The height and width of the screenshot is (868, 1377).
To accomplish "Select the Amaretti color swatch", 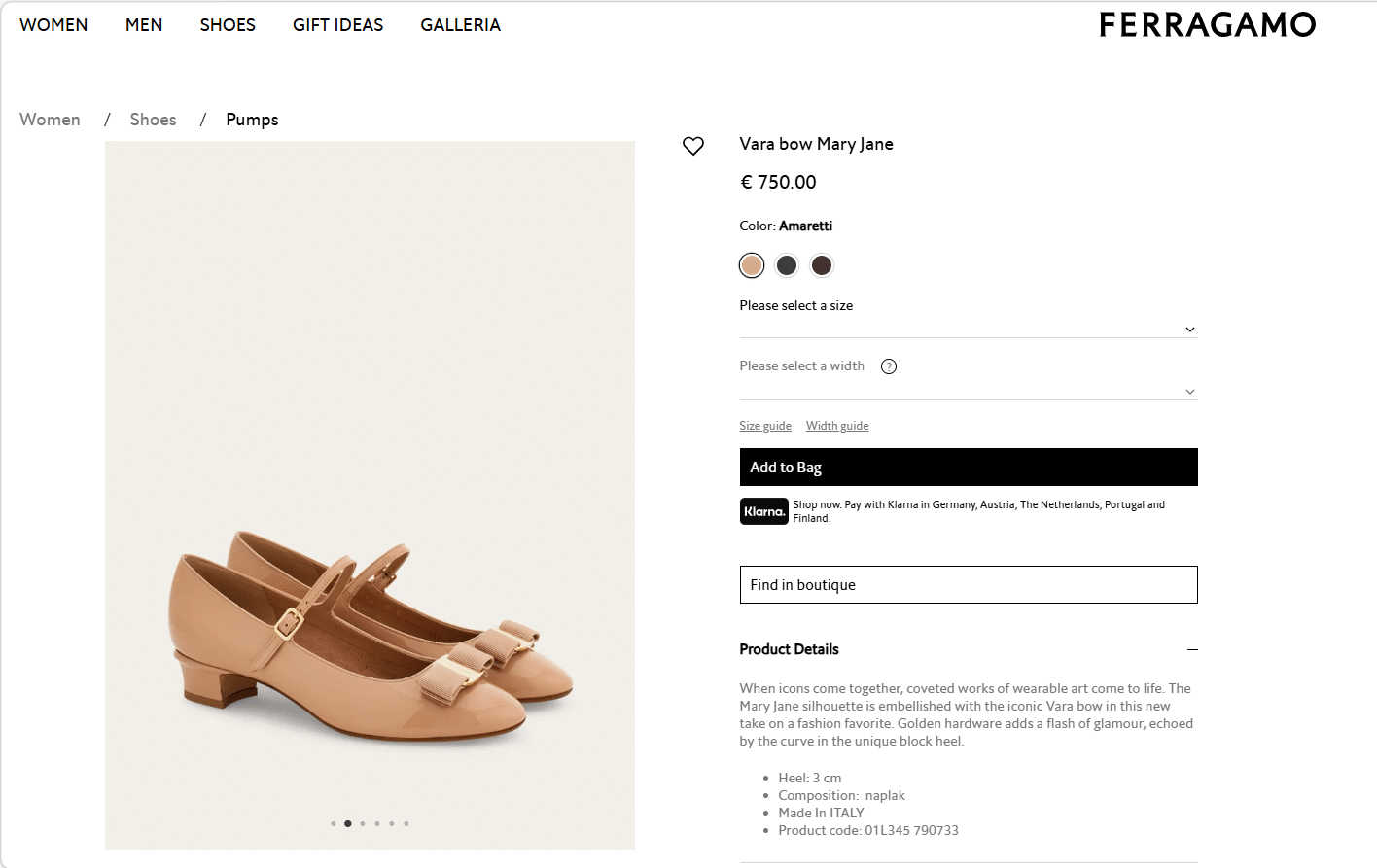I will pyautogui.click(x=752, y=265).
